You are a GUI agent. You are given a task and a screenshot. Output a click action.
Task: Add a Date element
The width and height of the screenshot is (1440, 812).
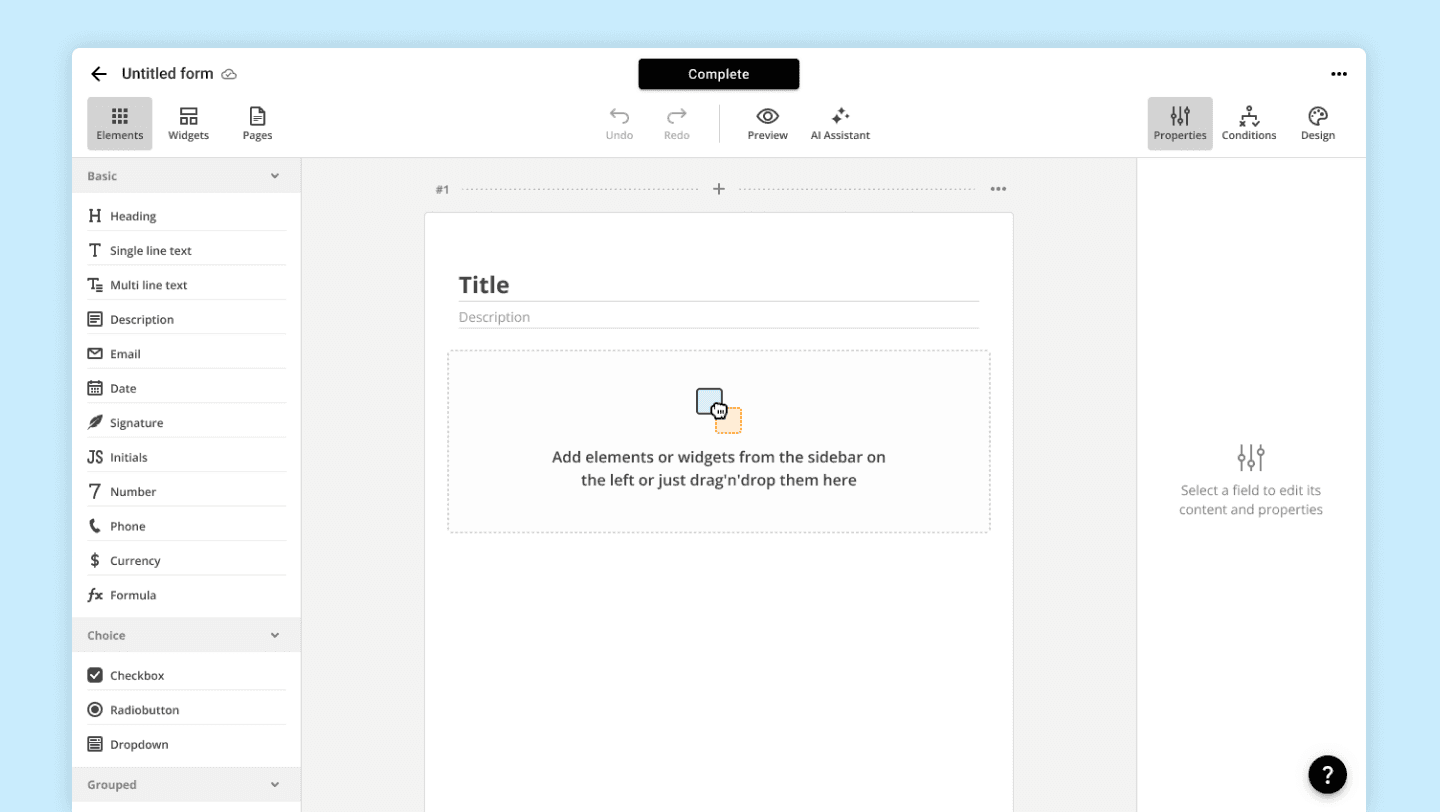click(x=186, y=388)
